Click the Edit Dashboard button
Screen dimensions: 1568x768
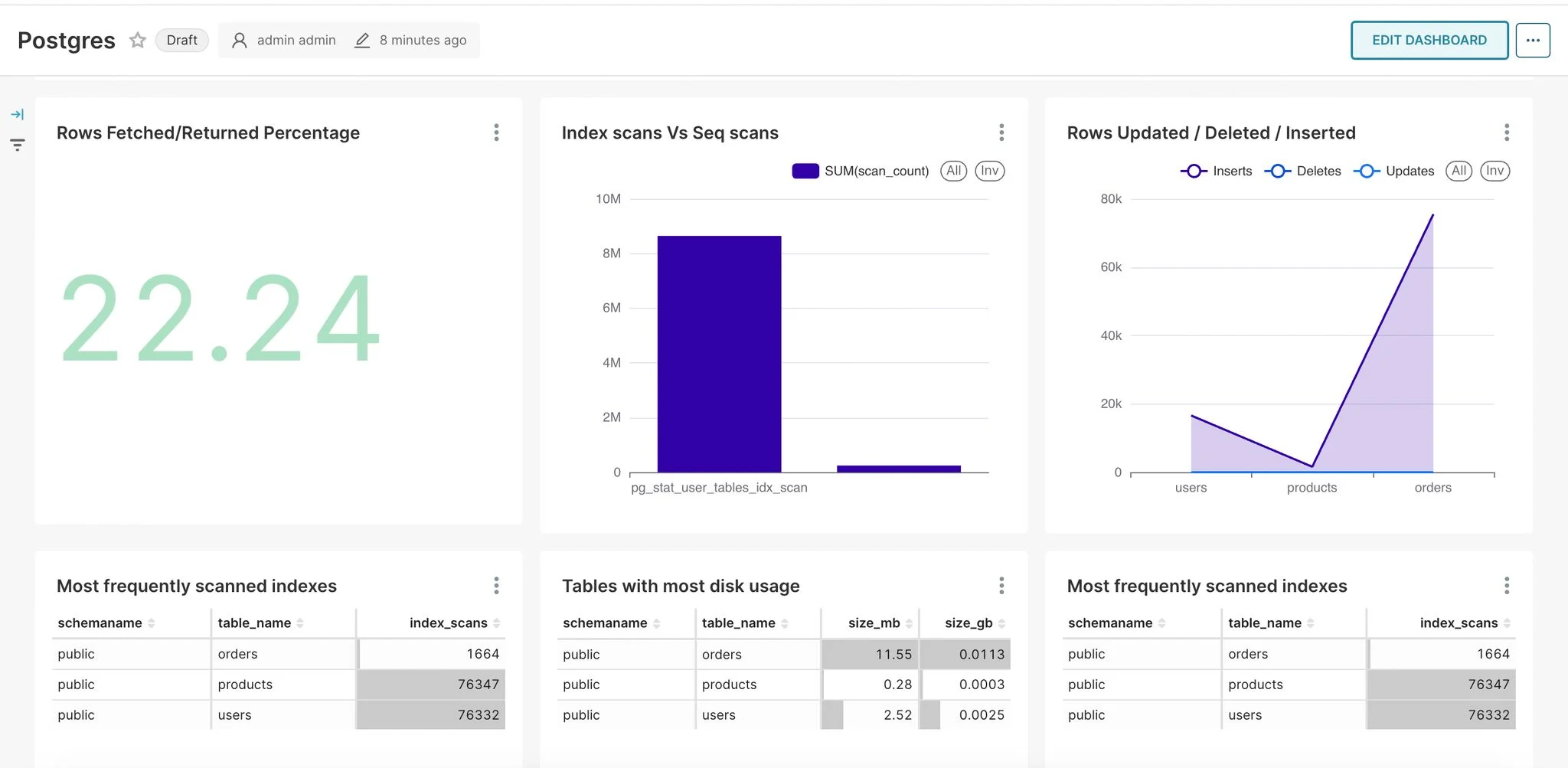[x=1429, y=40]
